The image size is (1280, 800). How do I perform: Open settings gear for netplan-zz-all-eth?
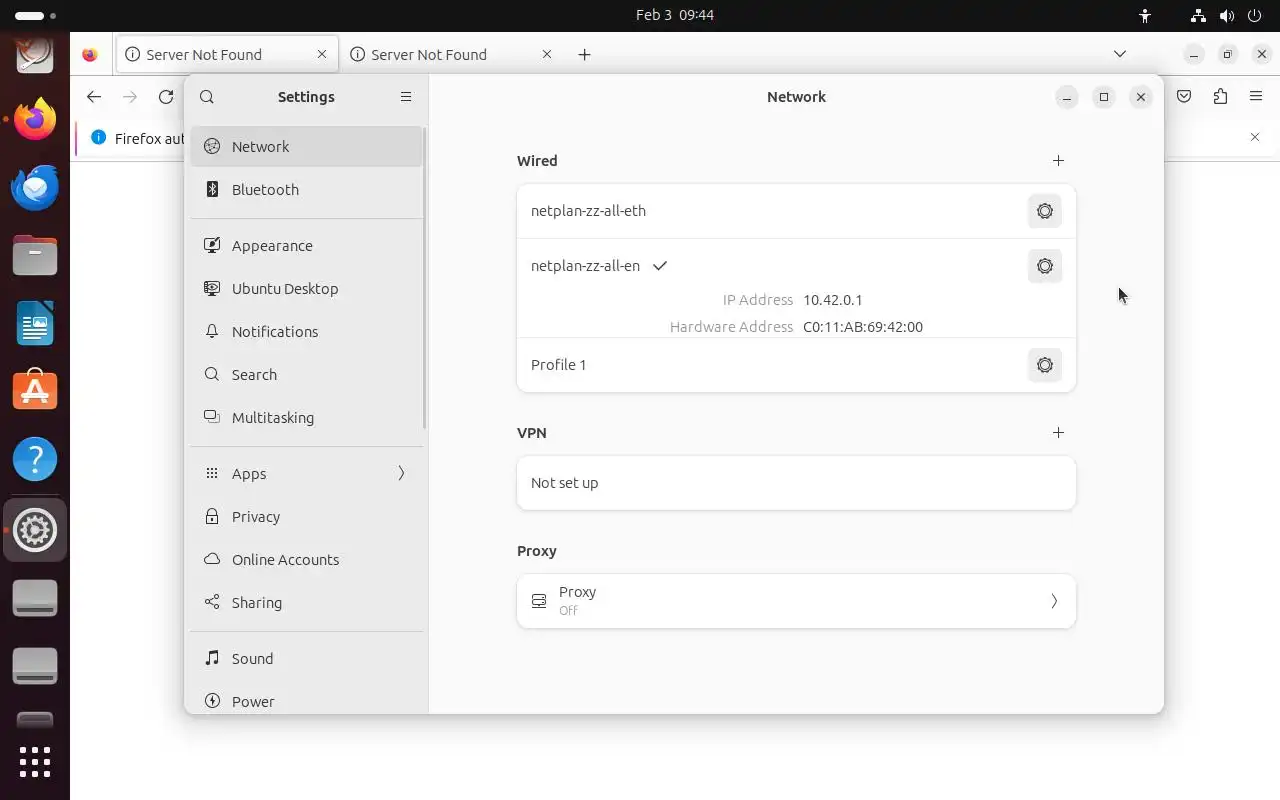point(1044,211)
